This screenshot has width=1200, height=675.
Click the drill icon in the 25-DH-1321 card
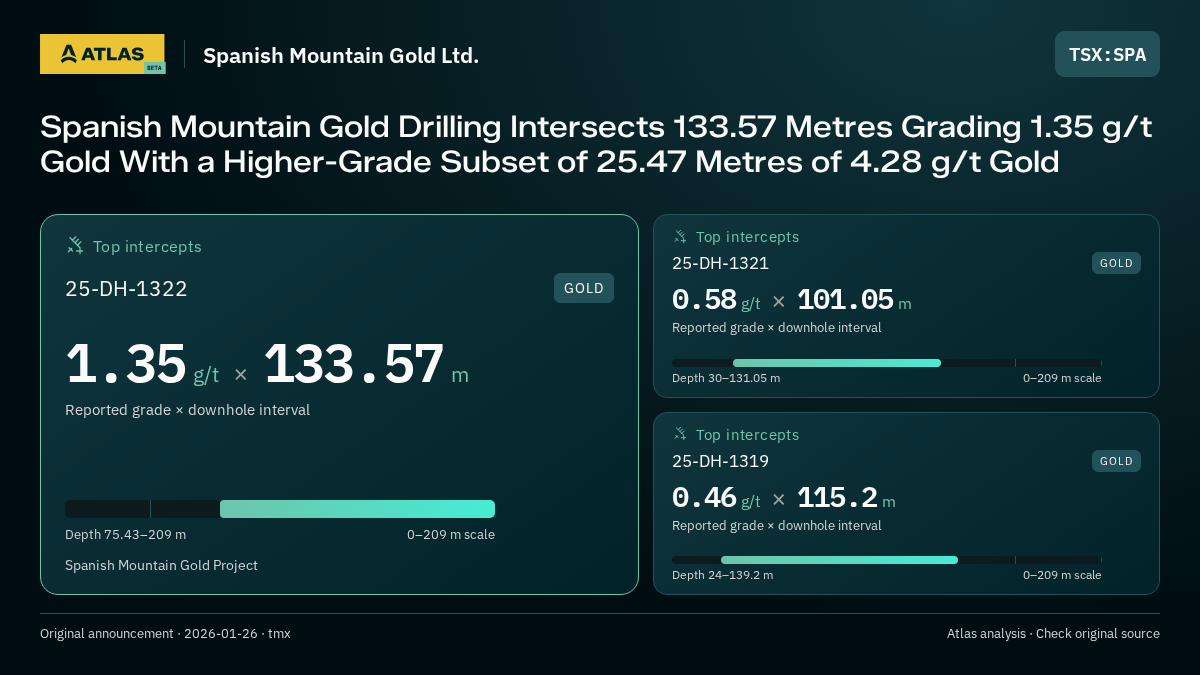680,237
